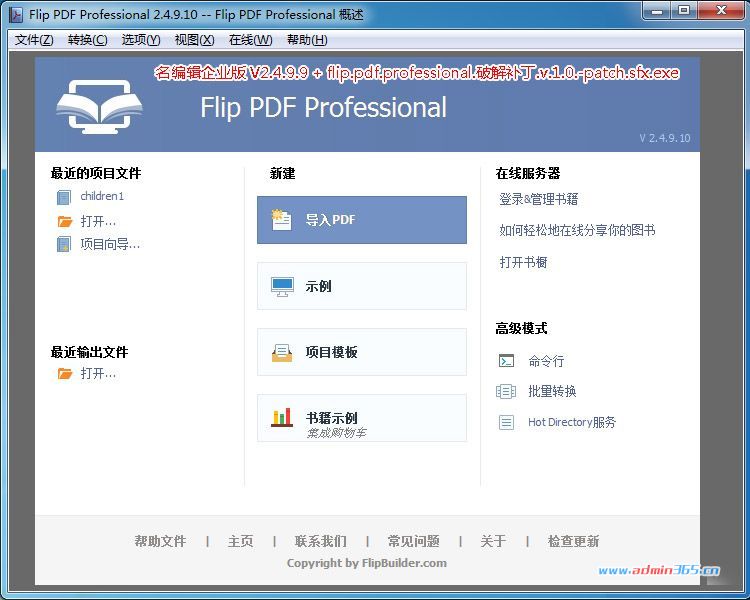Click the app icon in title bar
The image size is (750, 600).
click(16, 15)
